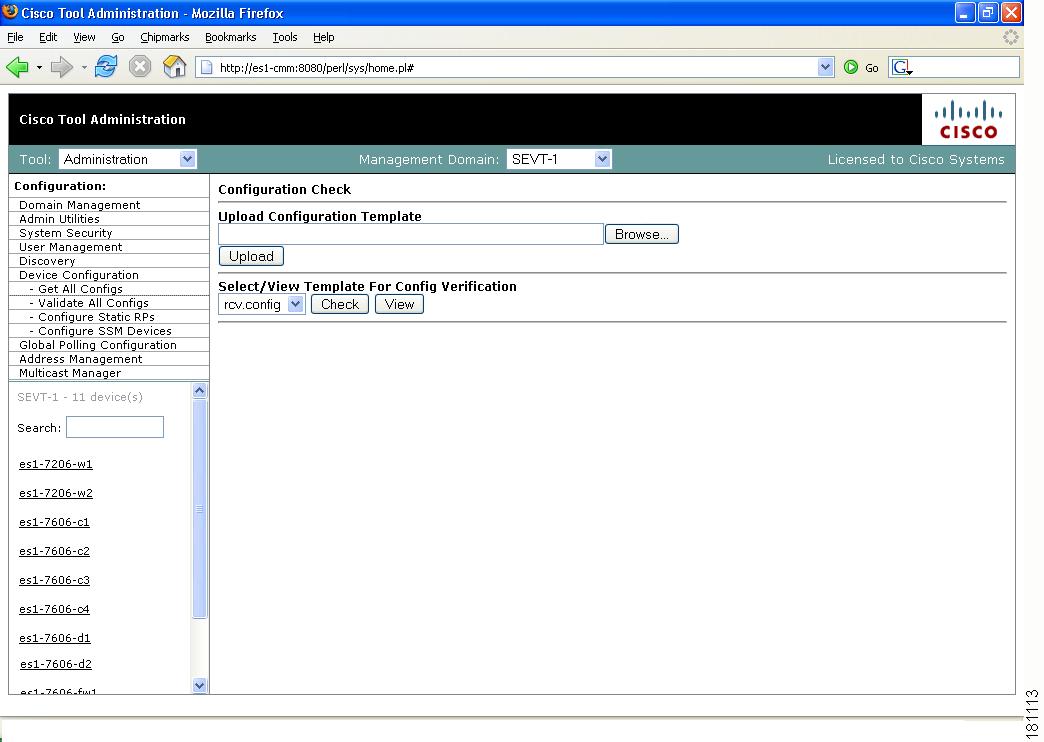
Task: Click the device list scroll up arrow
Action: [199, 391]
